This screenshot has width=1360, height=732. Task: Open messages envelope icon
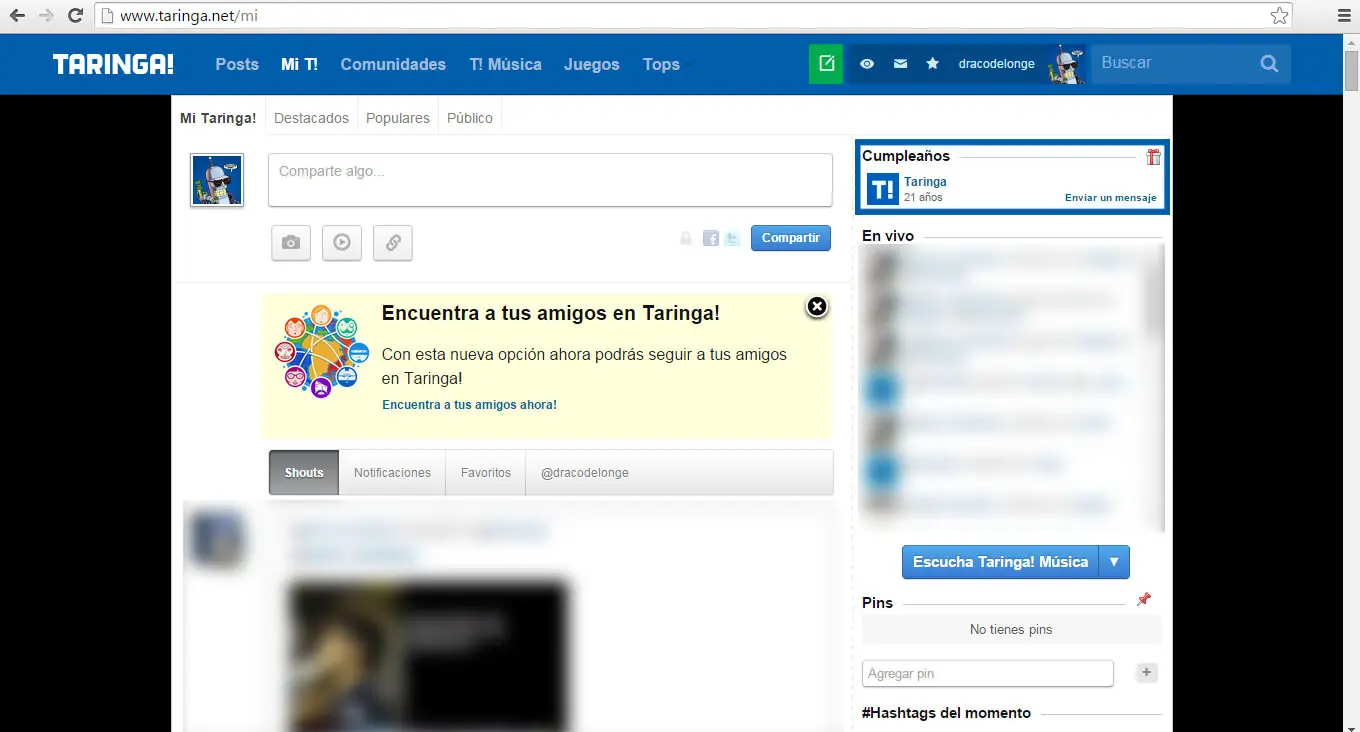pyautogui.click(x=900, y=64)
